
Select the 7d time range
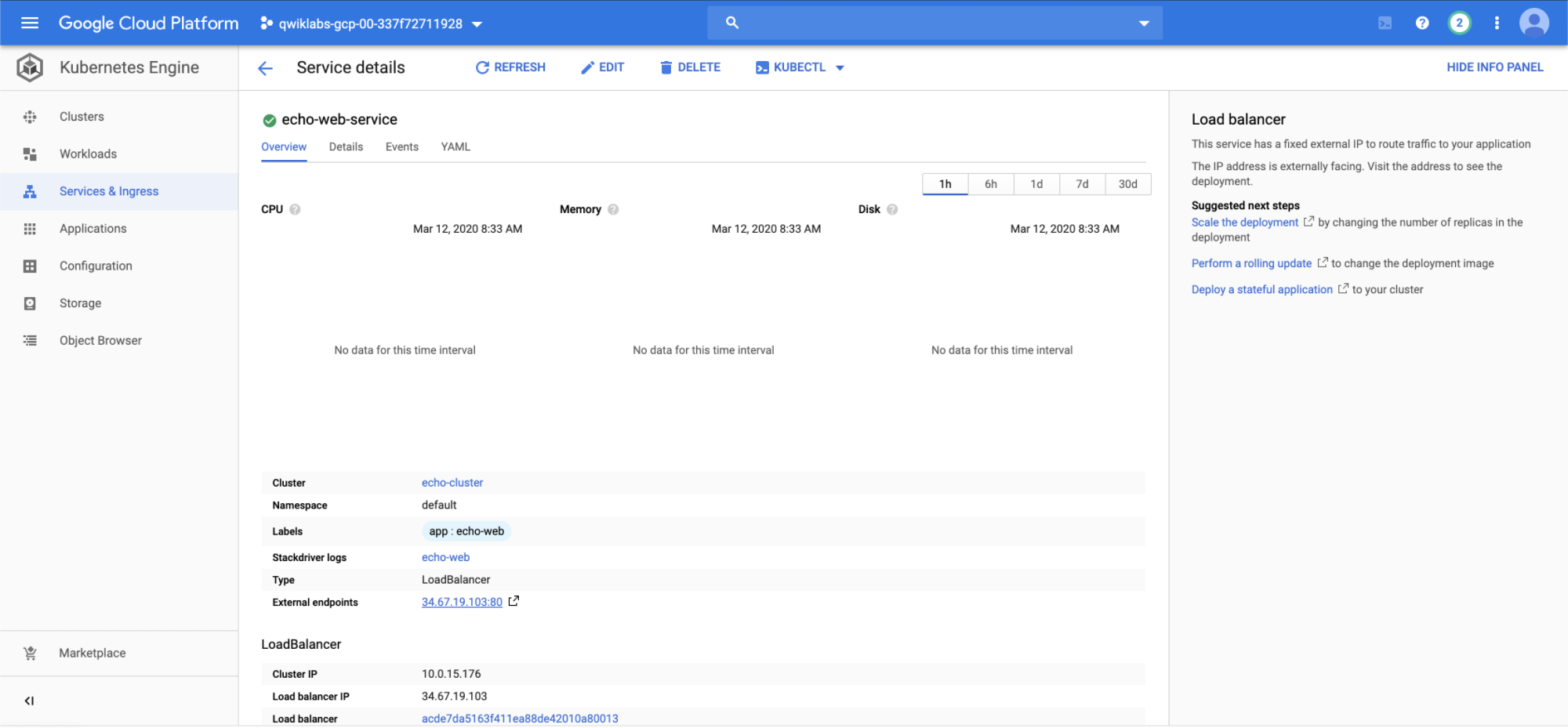pyautogui.click(x=1082, y=184)
